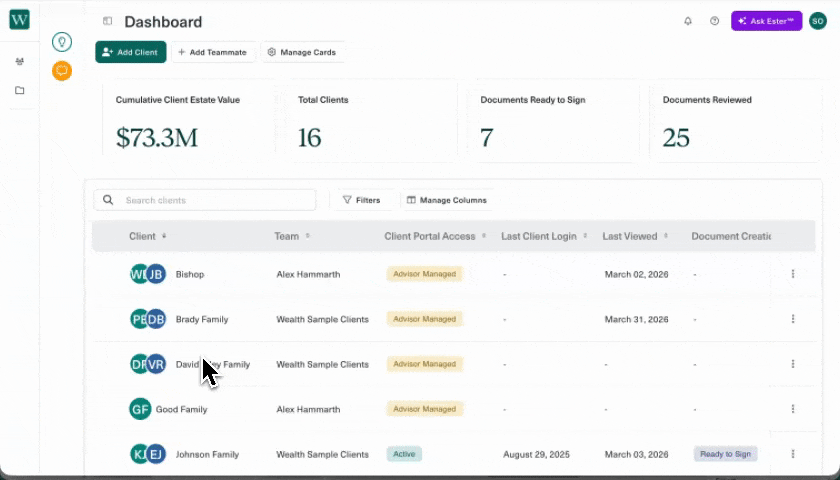
Task: Open Manage Columns options
Action: coord(446,200)
